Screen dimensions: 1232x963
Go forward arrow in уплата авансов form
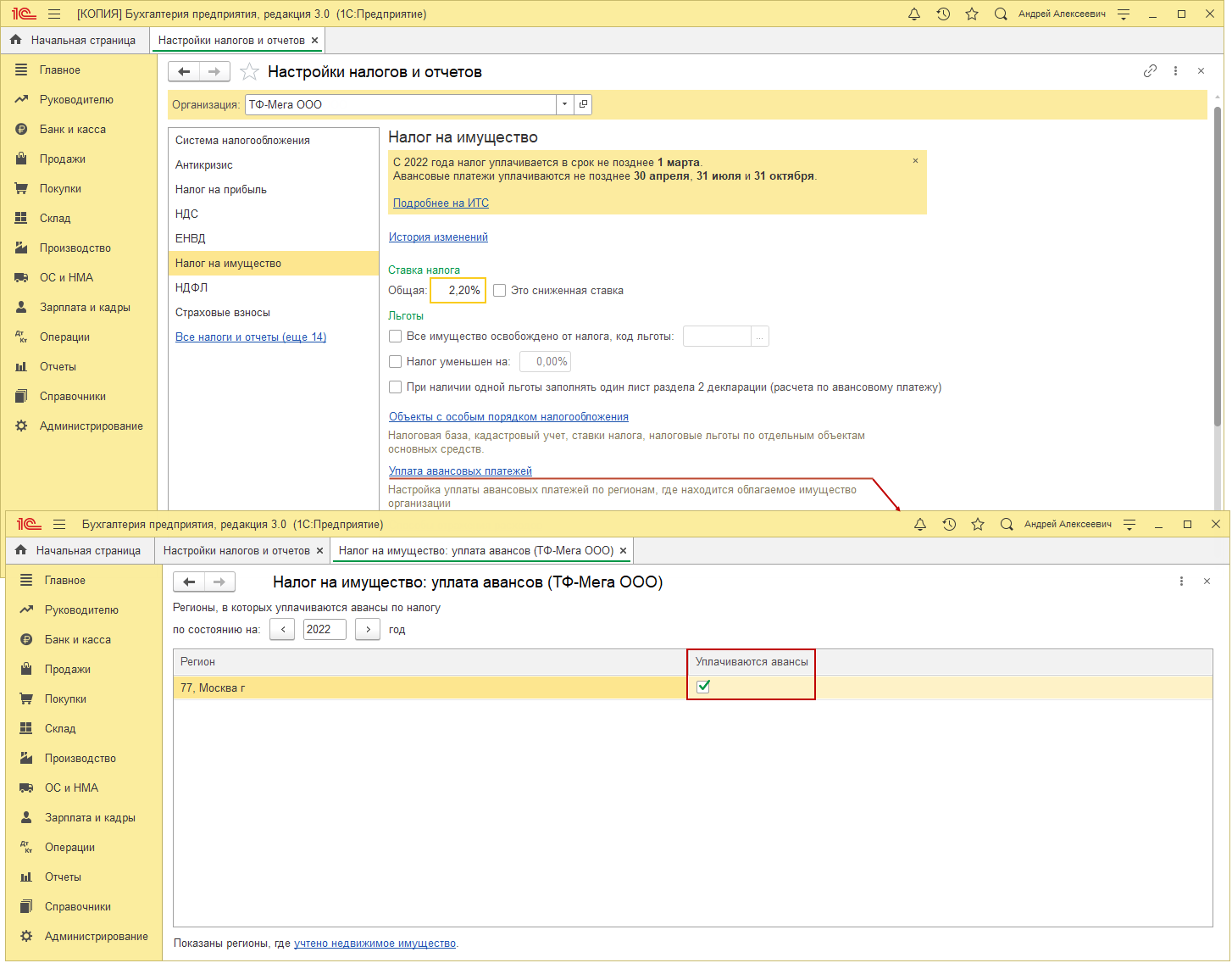point(219,582)
